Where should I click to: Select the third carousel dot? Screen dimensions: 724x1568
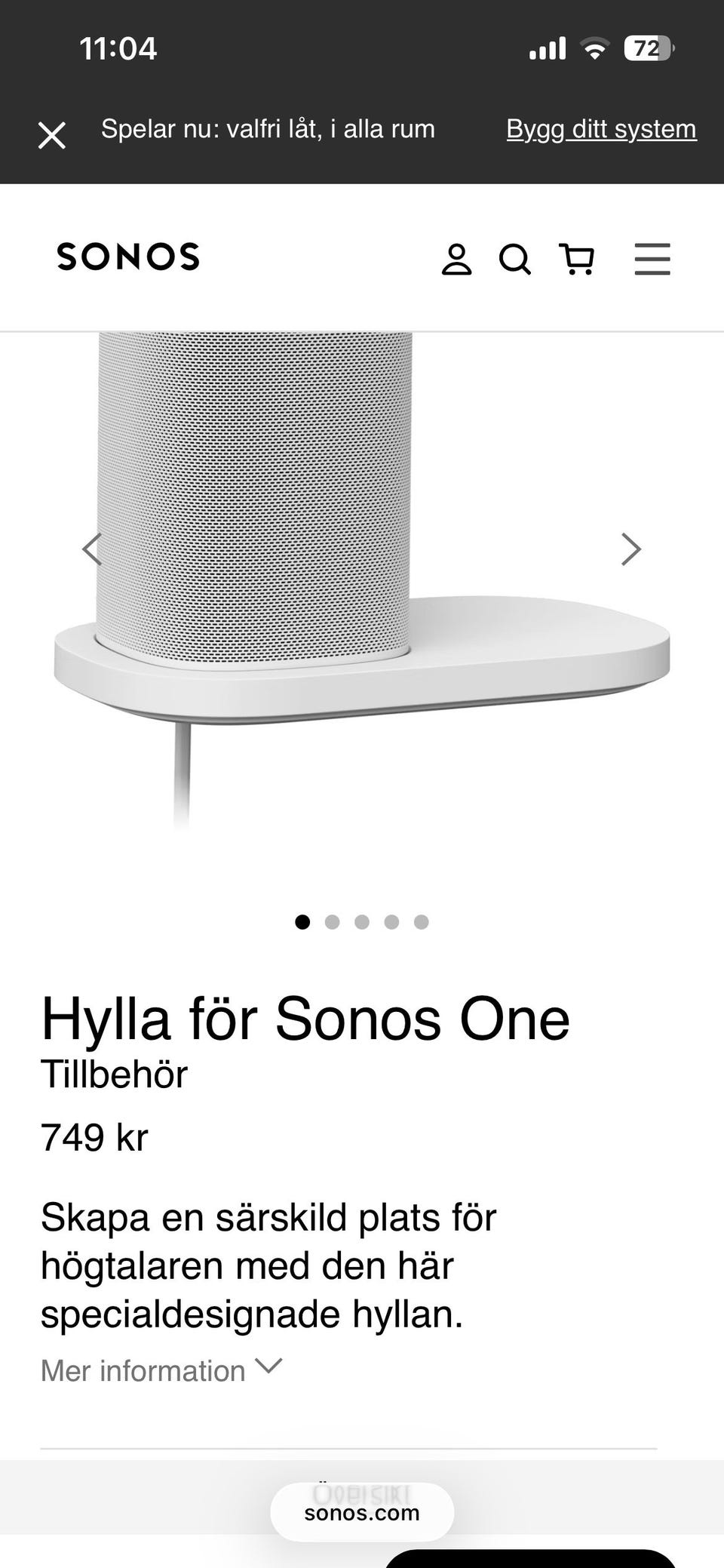pos(362,922)
